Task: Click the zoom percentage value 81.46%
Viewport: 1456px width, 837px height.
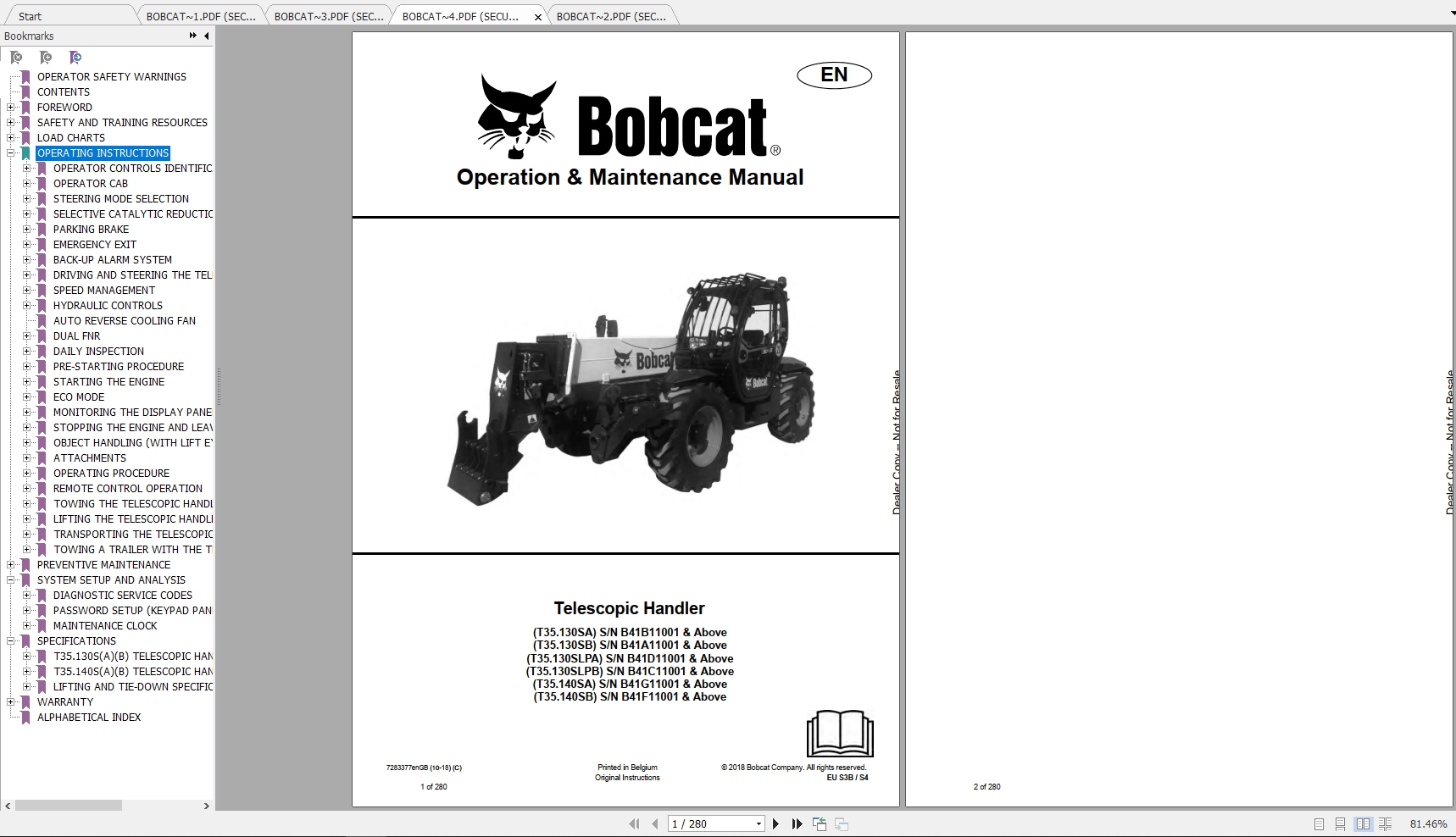Action: pos(1429,823)
